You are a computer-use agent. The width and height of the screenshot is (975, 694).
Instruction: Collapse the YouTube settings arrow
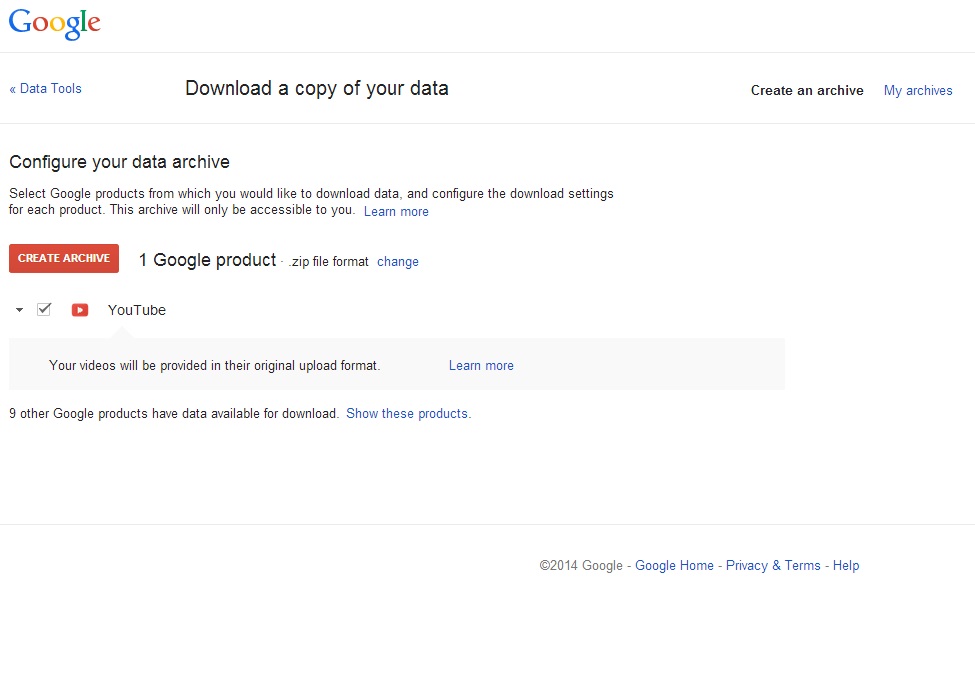pos(19,310)
